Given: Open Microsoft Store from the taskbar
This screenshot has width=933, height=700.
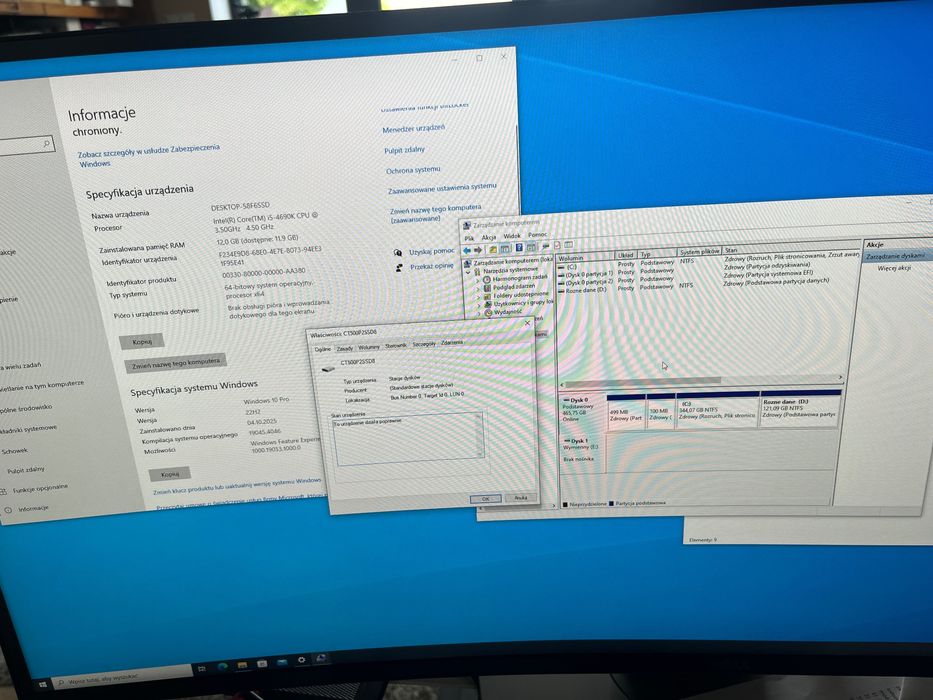Looking at the screenshot, I should (262, 663).
